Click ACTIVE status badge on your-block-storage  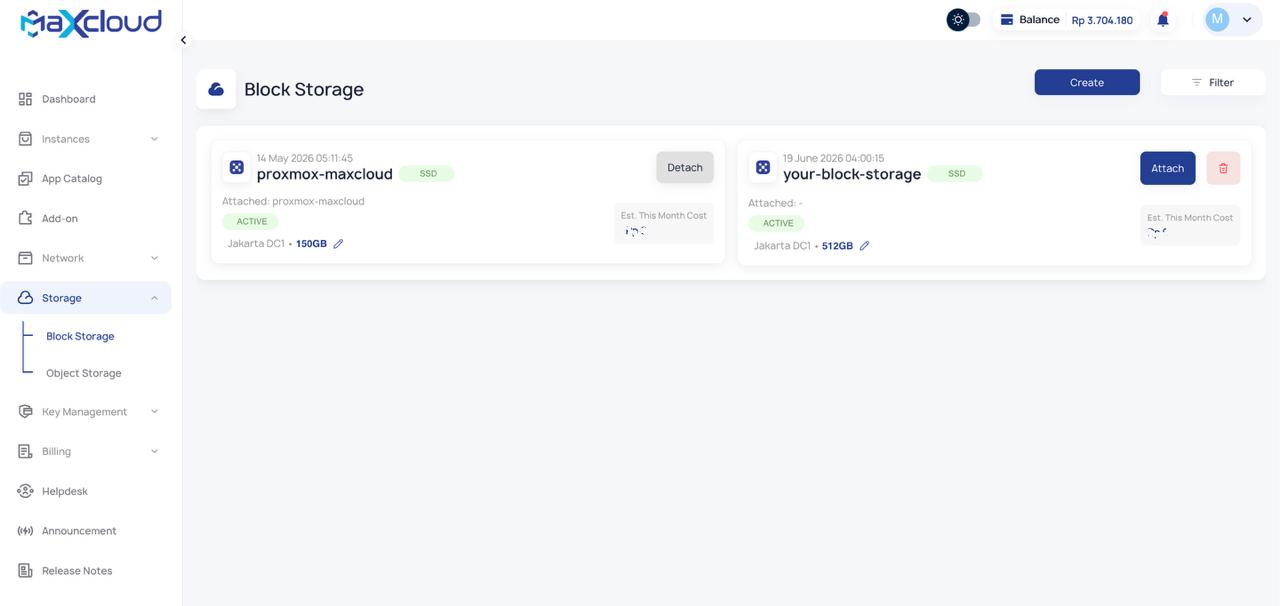778,223
